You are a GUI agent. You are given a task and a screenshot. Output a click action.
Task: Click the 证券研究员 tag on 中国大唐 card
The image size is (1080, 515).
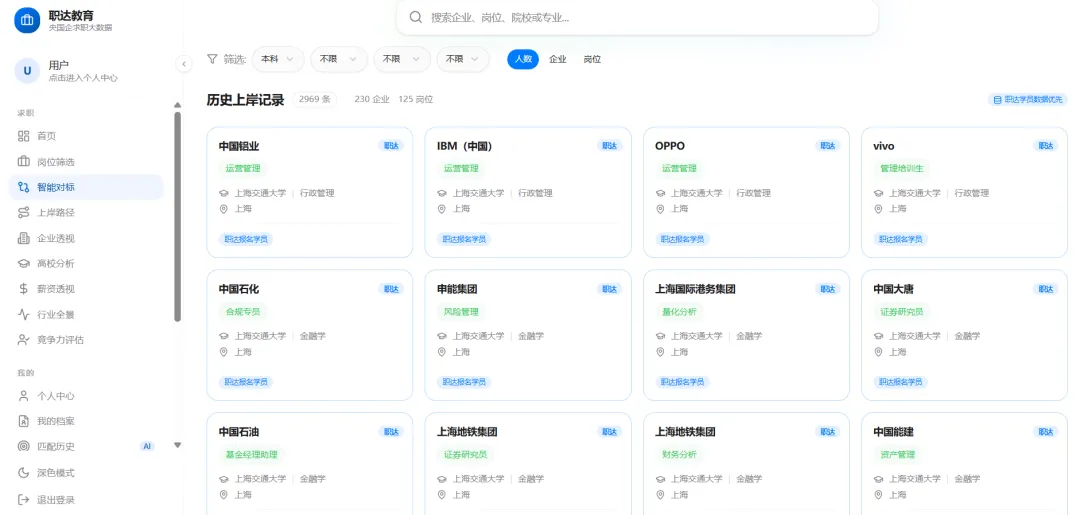[x=901, y=311]
